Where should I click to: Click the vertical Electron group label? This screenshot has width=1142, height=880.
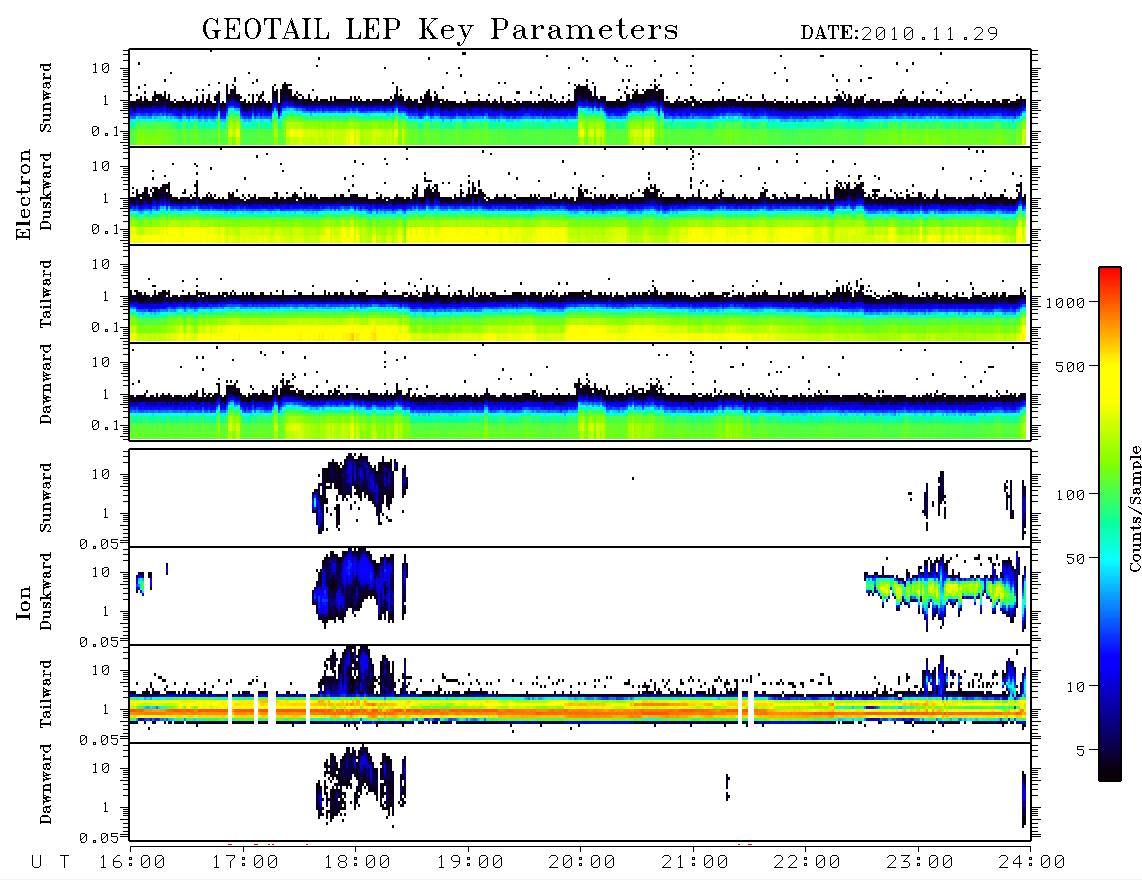(x=23, y=195)
